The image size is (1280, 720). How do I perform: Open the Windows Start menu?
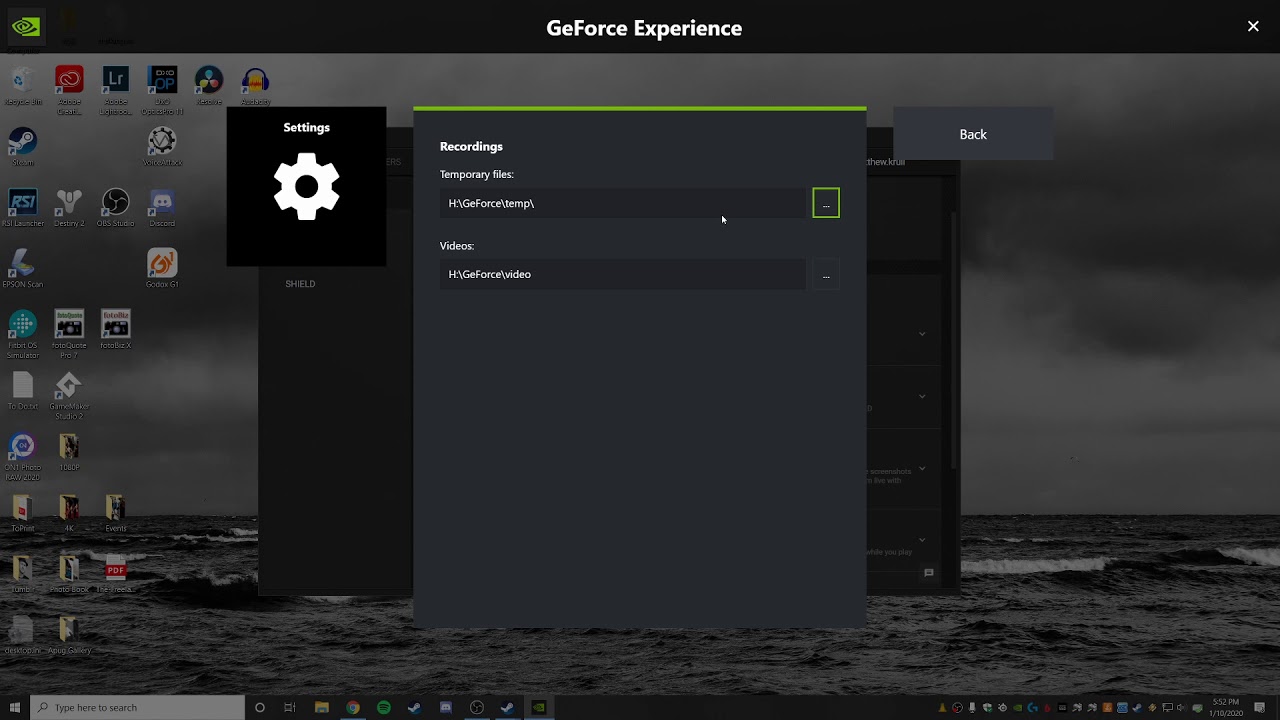pos(15,707)
